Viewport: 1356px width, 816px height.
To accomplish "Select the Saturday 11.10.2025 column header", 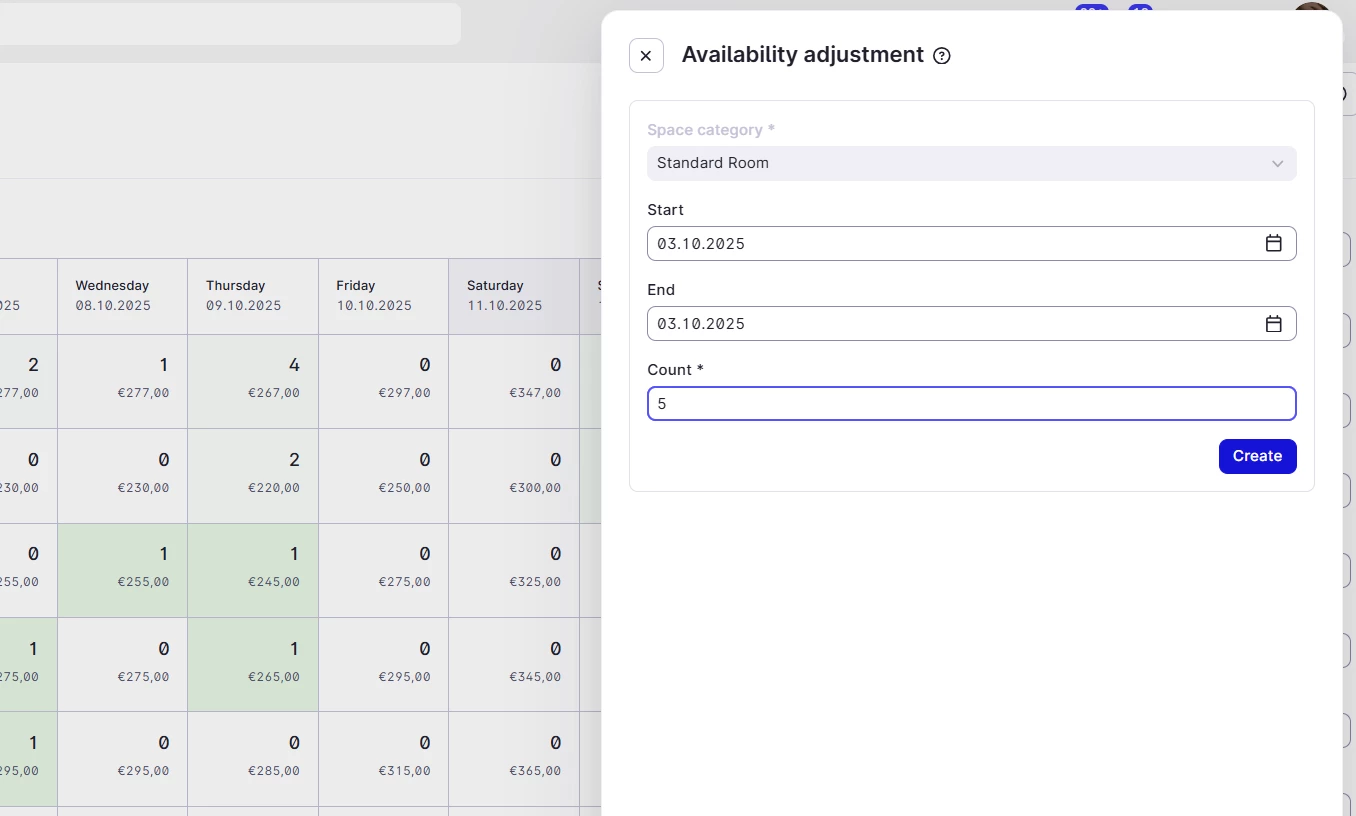I will [x=513, y=296].
